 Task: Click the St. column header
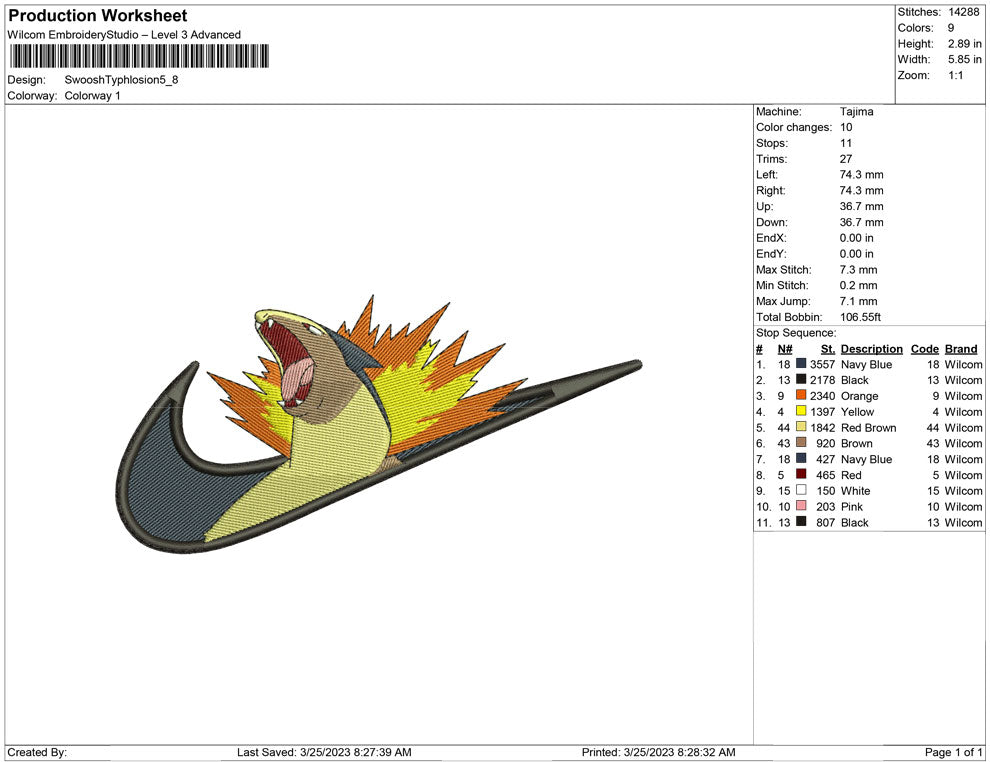pyautogui.click(x=828, y=348)
